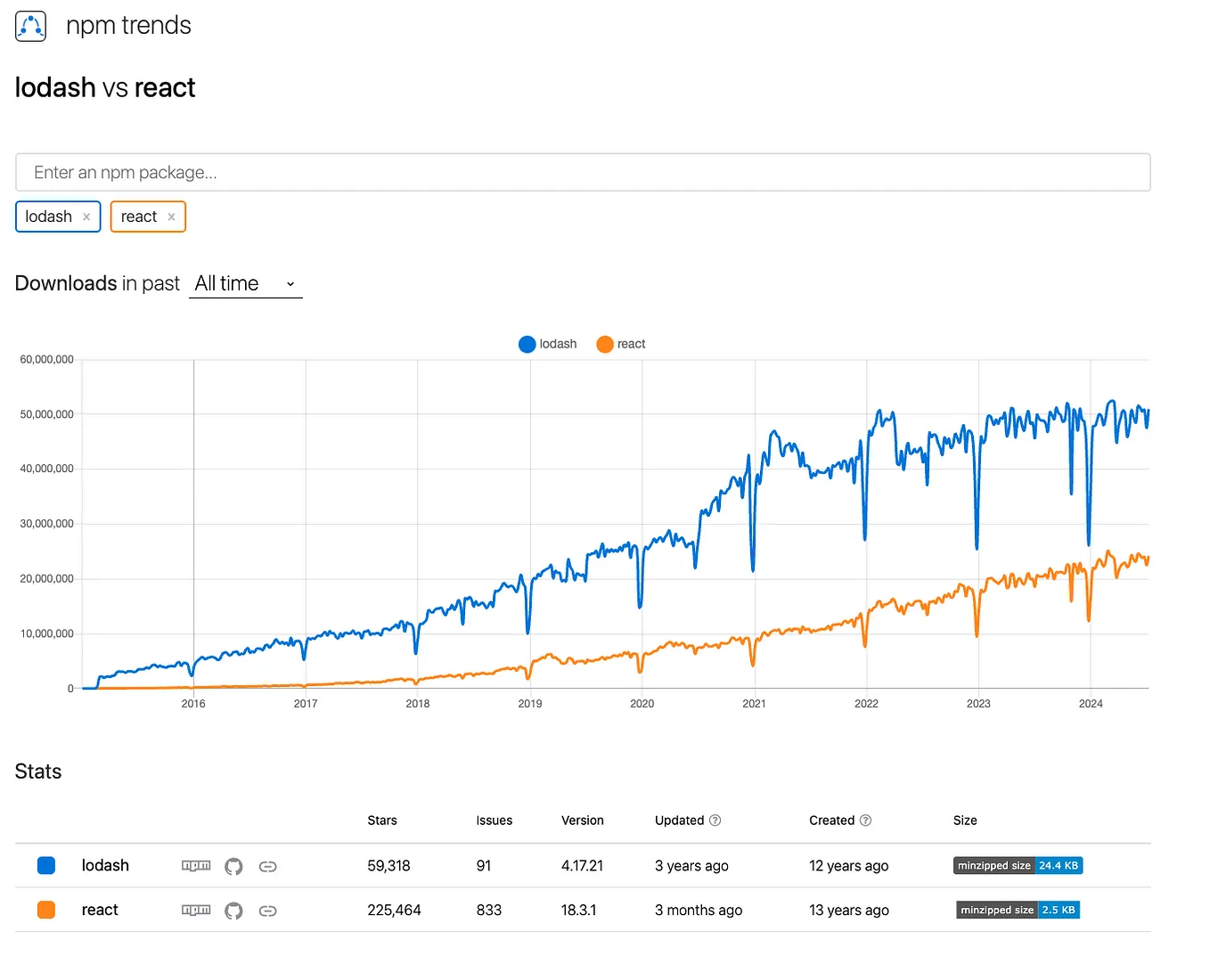The height and width of the screenshot is (980, 1210).
Task: Click the 'lodash vs react' page heading
Action: pyautogui.click(x=105, y=87)
